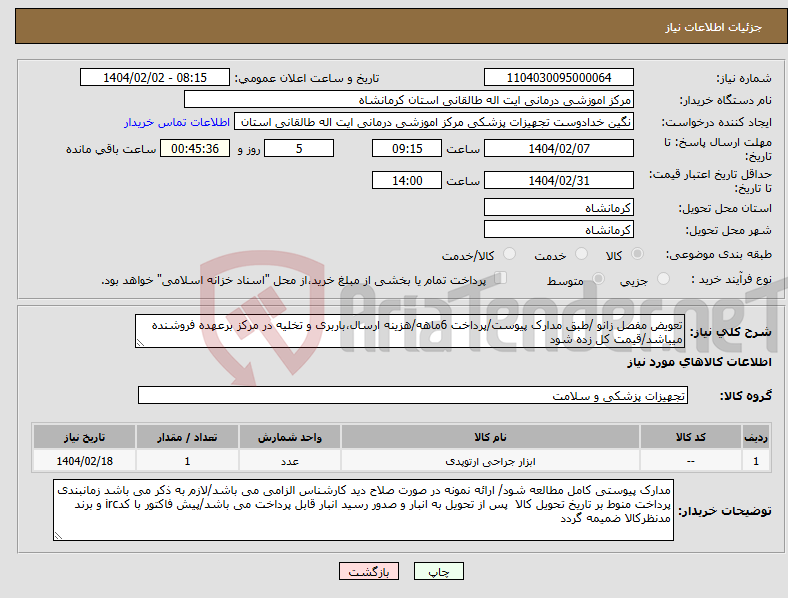
Task: Click the چاپ (print) button
Action: coord(438,571)
